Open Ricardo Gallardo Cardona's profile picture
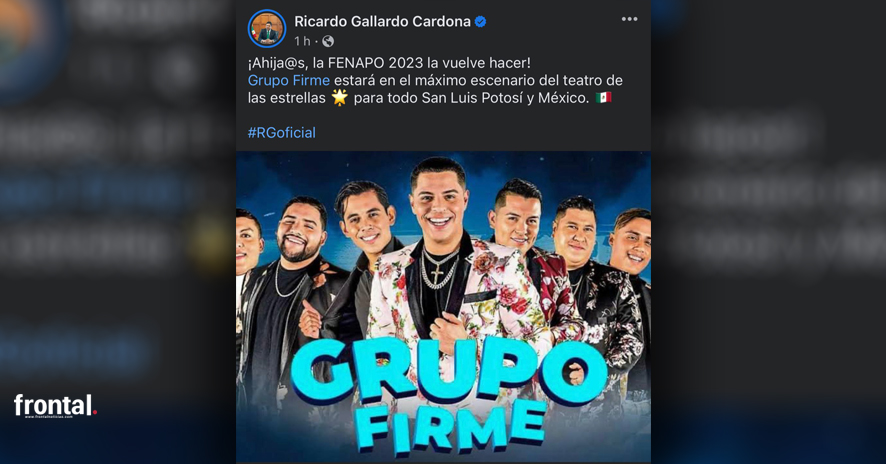Viewport: 886px width, 464px height. tap(267, 29)
